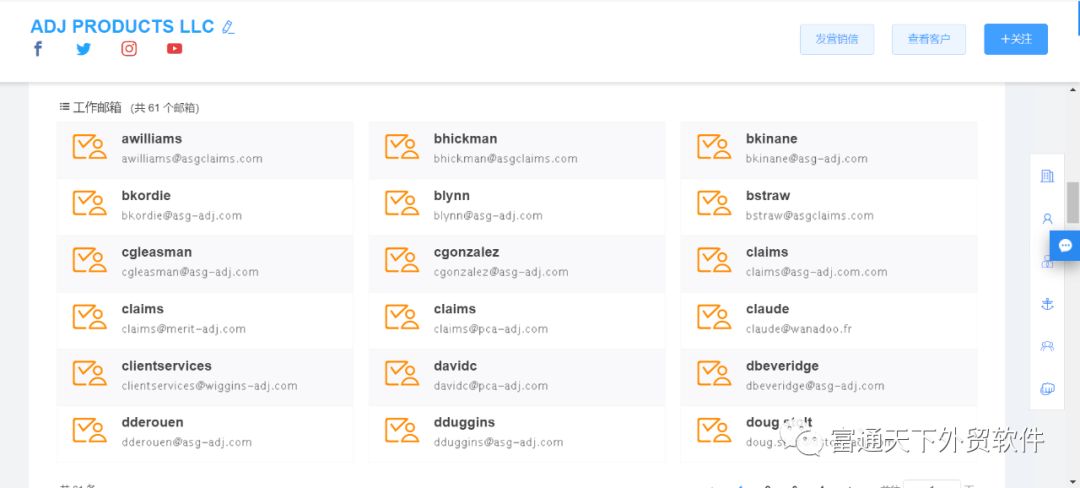Click the name heading 'bhickman'

pyautogui.click(x=466, y=139)
